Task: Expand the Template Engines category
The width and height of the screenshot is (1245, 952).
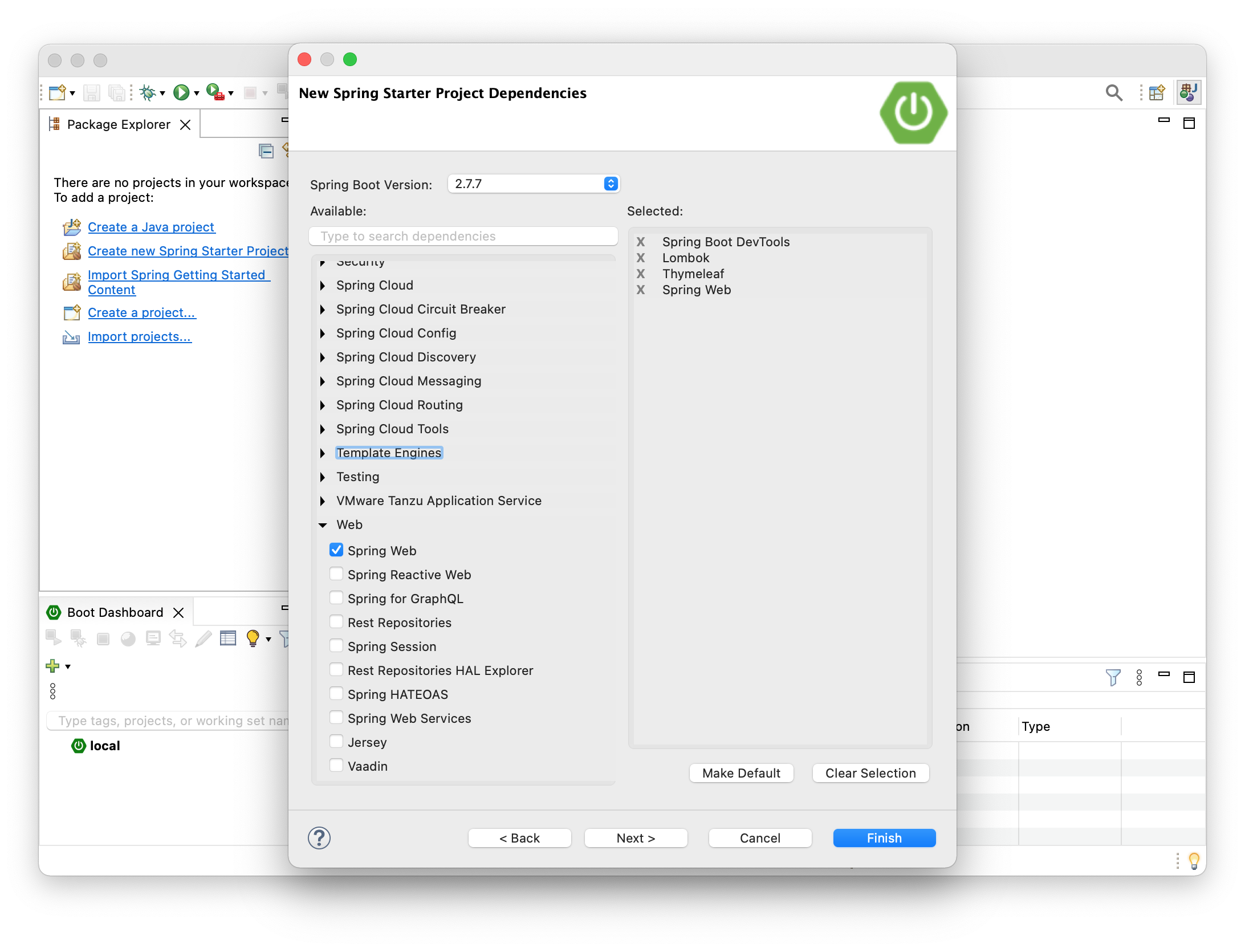Action: 323,453
